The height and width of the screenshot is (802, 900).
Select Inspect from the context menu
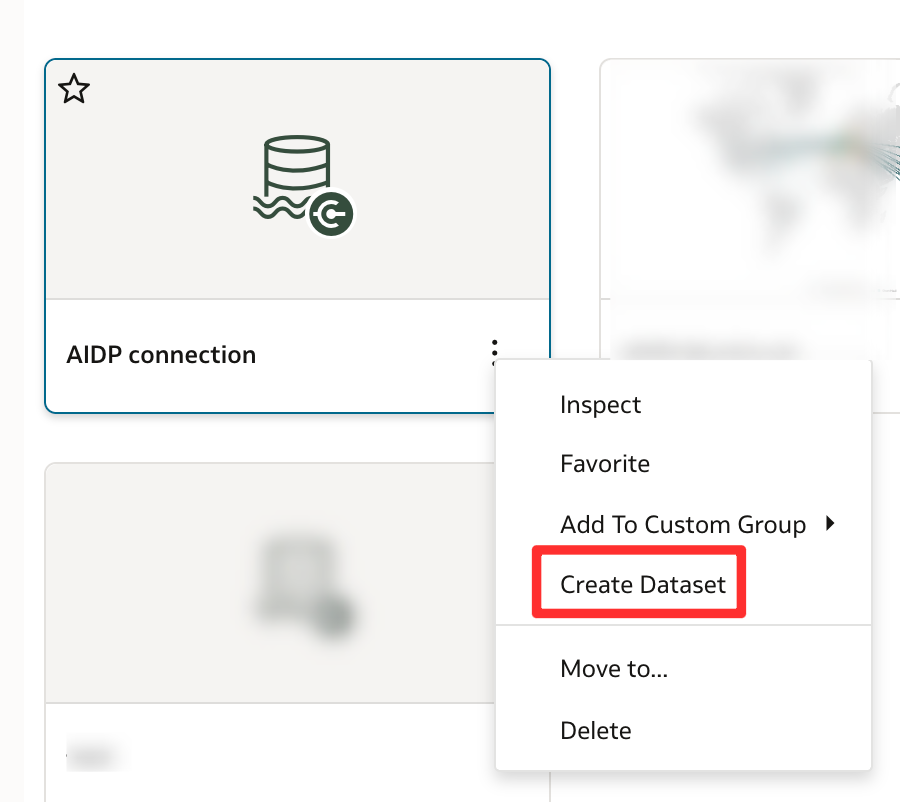pos(600,405)
